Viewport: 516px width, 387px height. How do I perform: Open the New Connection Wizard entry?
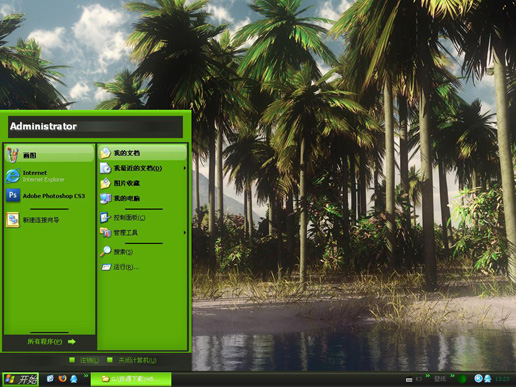50,220
